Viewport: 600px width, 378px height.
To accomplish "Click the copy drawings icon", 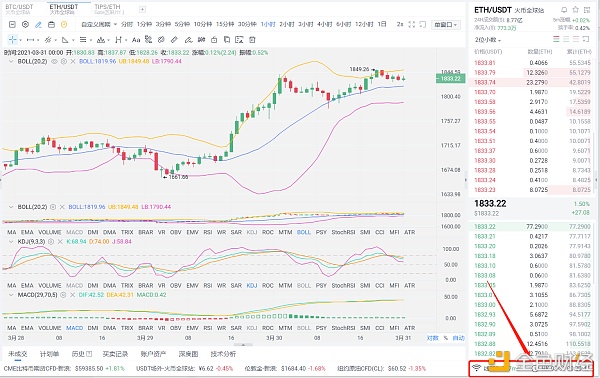I will point(227,40).
